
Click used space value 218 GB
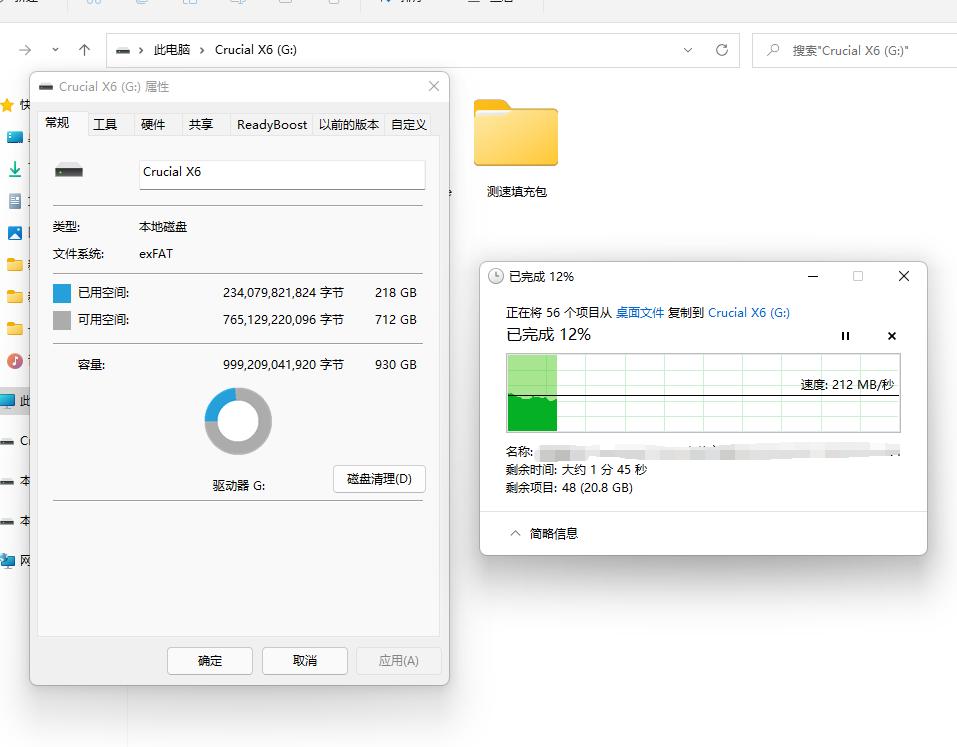(395, 293)
